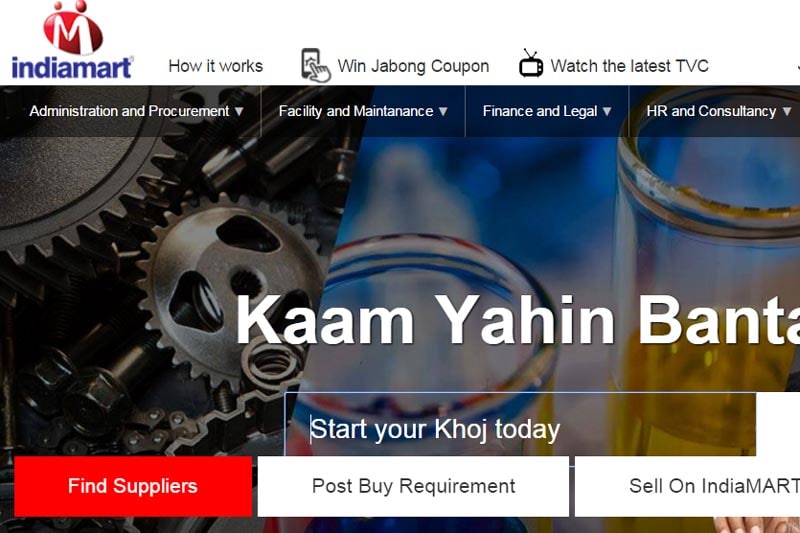
Task: Expand HR and Consultancy dropdown arrow
Action: (787, 111)
